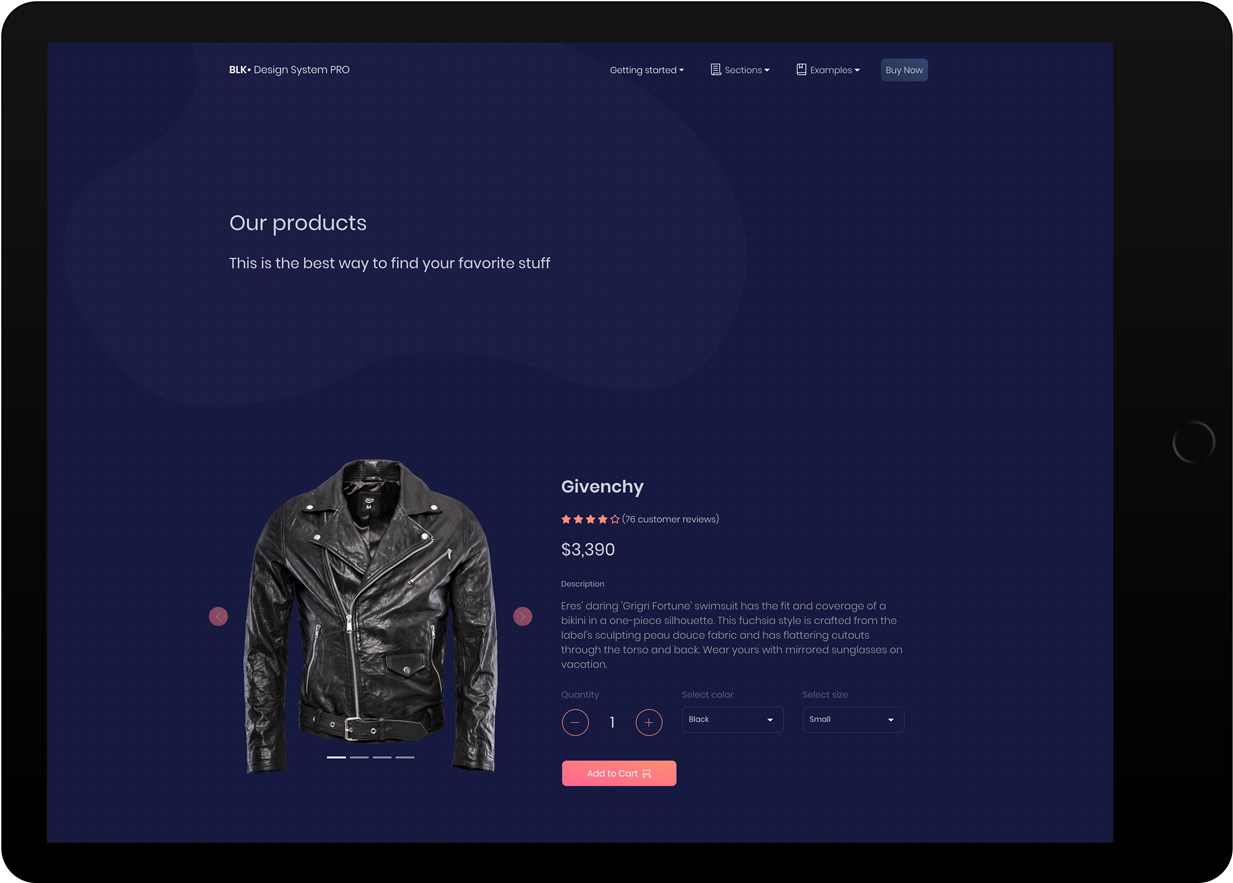
Task: Open the Examples navigation menu
Action: [x=828, y=70]
